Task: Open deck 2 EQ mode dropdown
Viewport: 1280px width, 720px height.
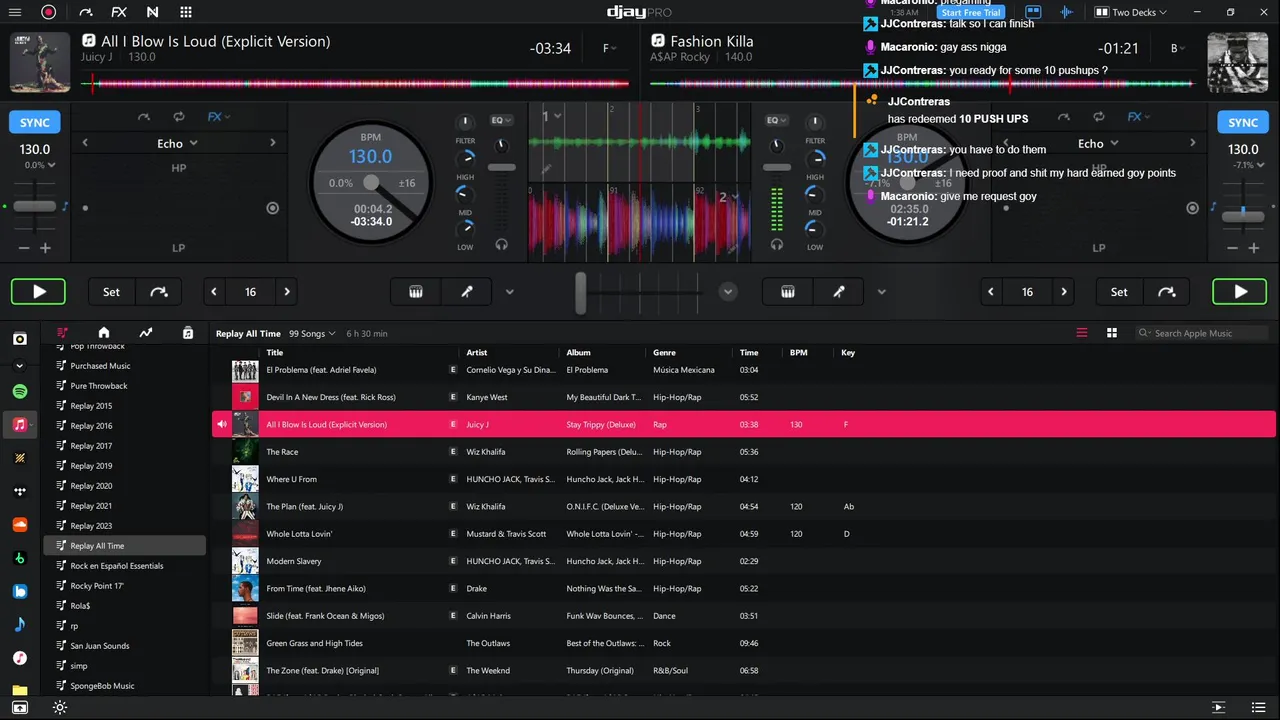Action: point(776,120)
